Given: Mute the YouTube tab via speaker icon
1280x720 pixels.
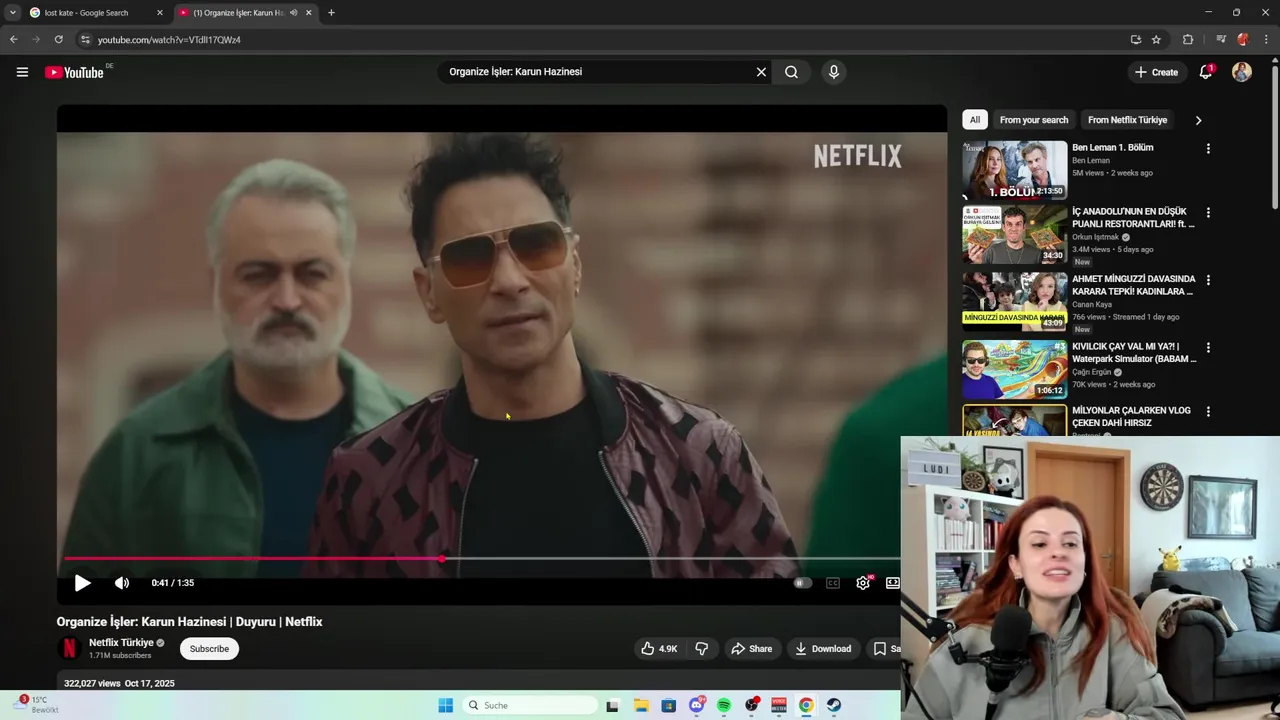Looking at the screenshot, I should [293, 13].
